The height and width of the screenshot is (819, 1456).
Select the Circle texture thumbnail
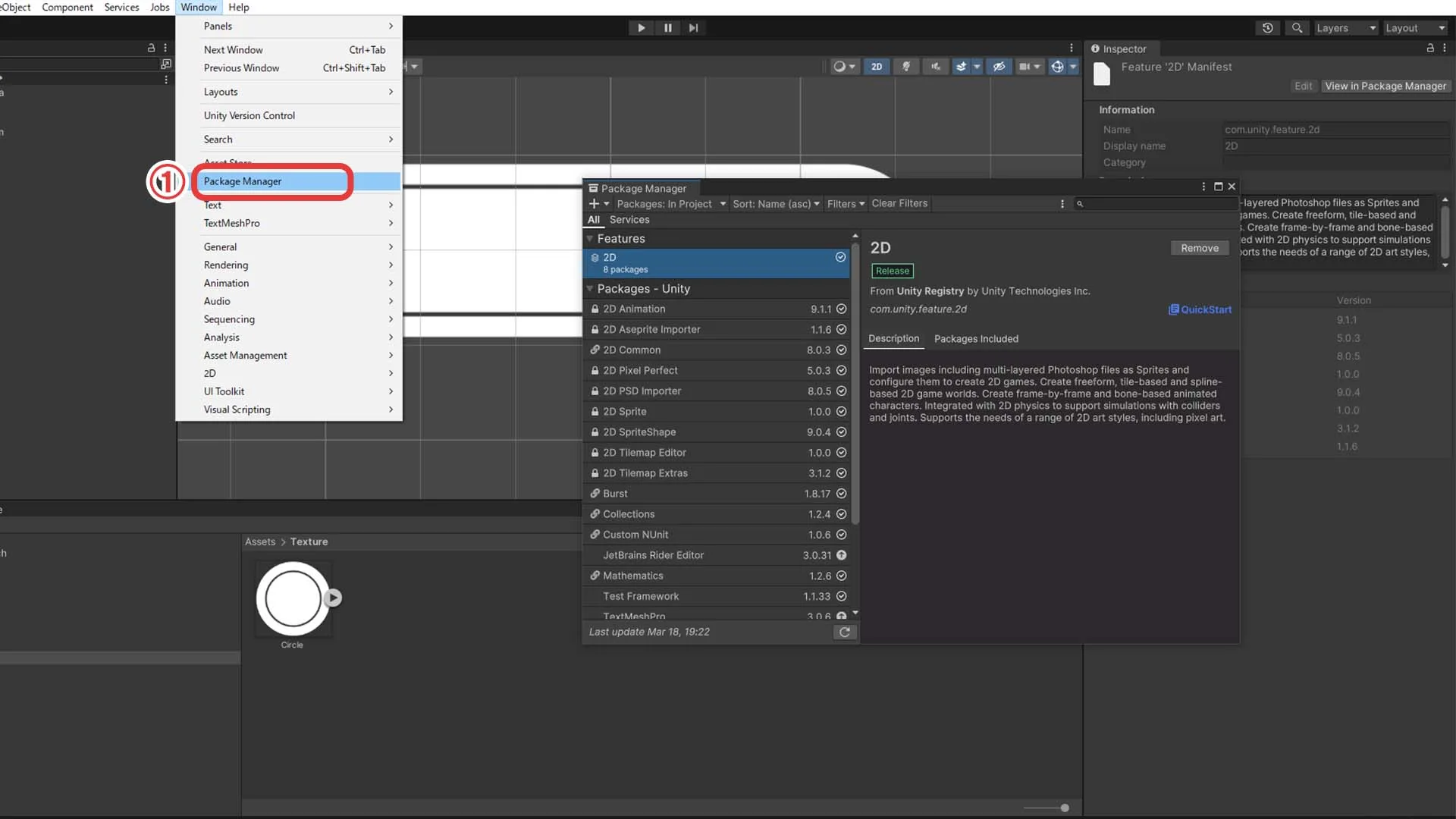pos(293,599)
